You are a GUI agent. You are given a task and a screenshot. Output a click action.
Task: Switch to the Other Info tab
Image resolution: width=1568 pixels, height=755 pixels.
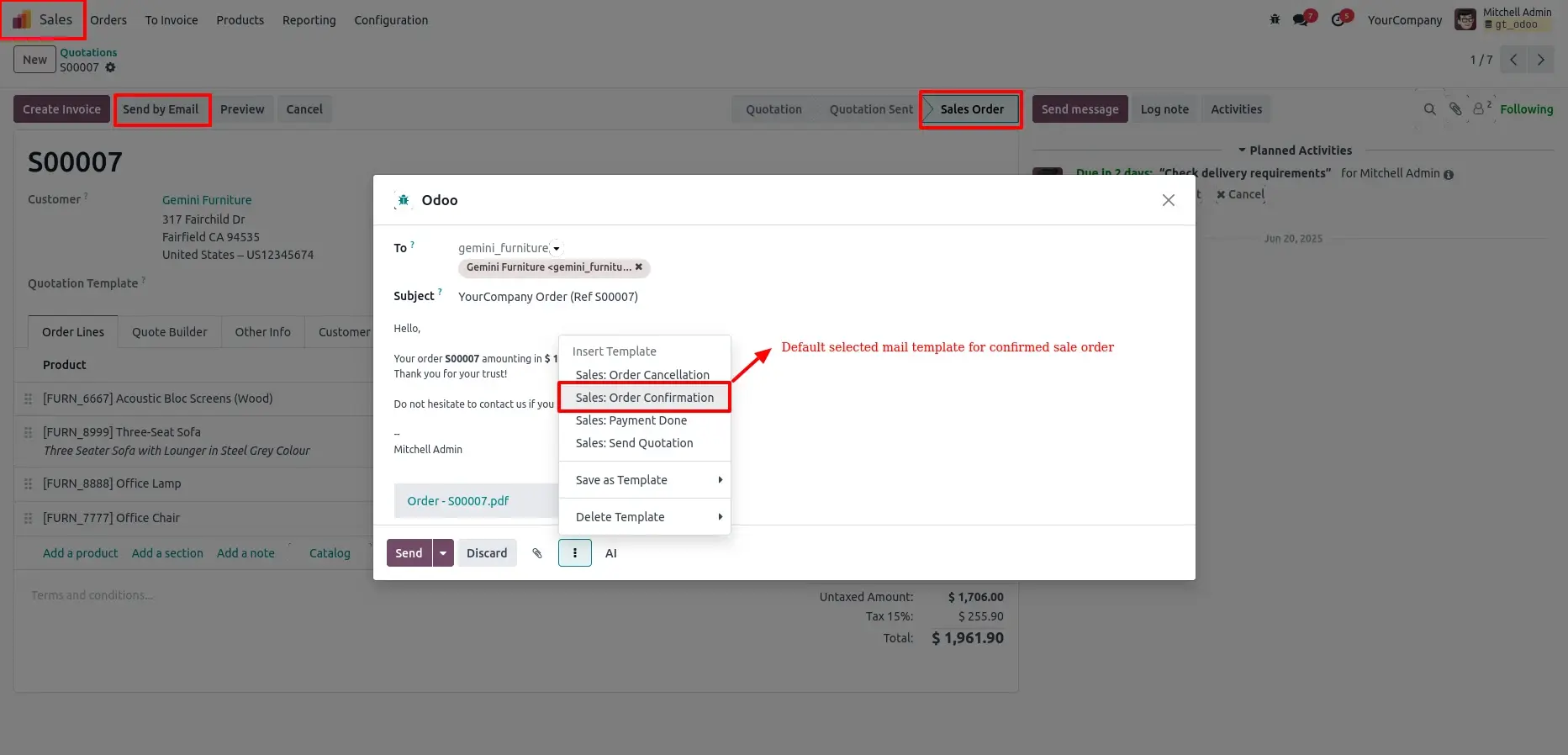[x=263, y=332]
